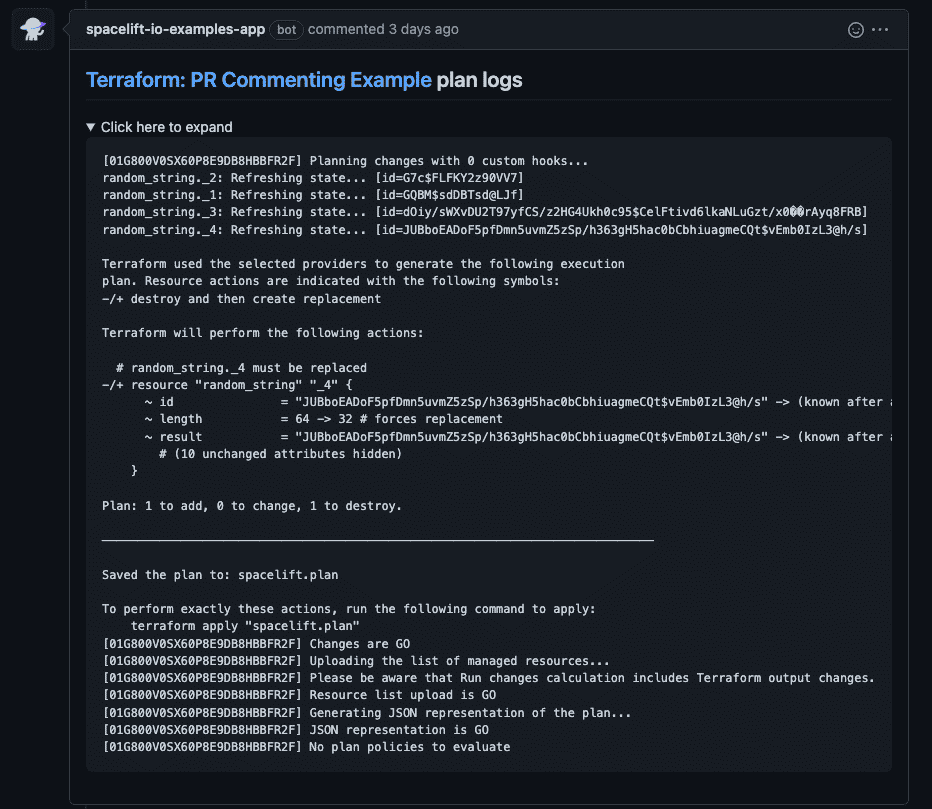Add a reaction with the smiley icon
The width and height of the screenshot is (932, 809).
pyautogui.click(x=855, y=30)
